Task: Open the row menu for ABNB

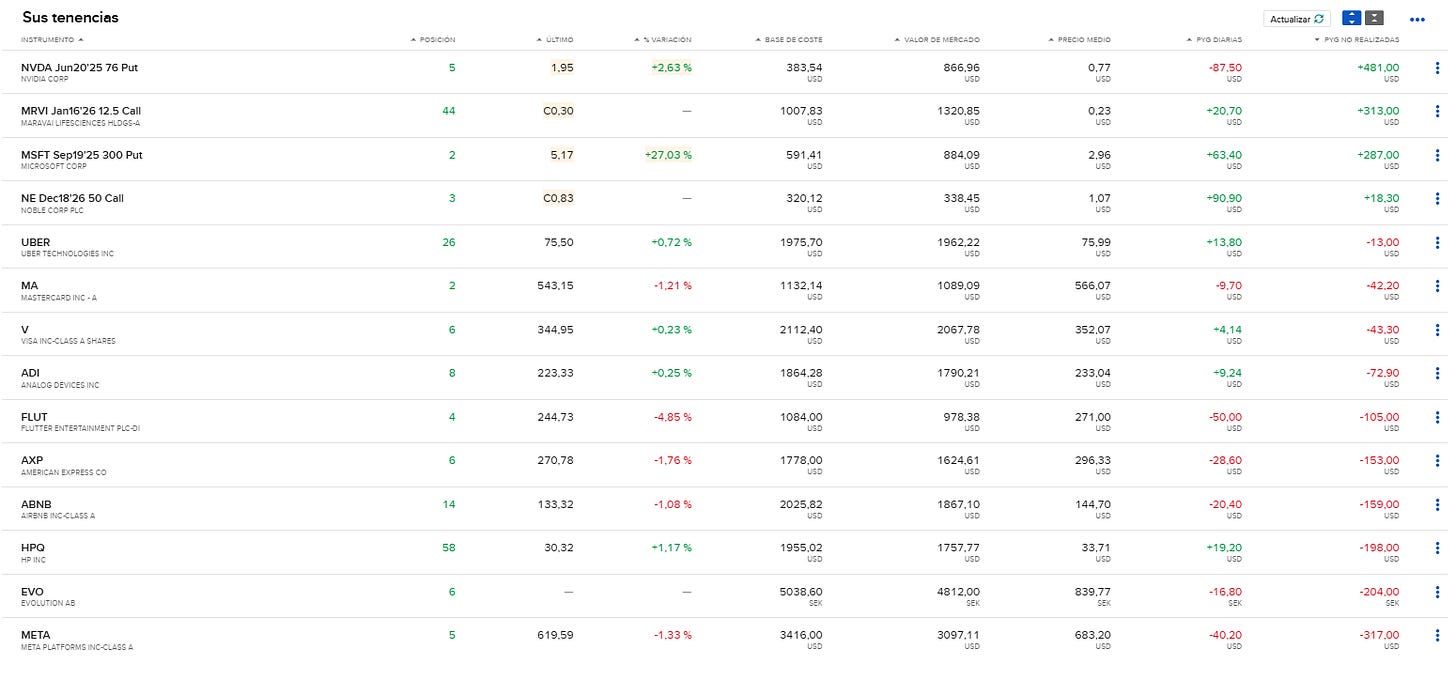Action: pos(1437,504)
